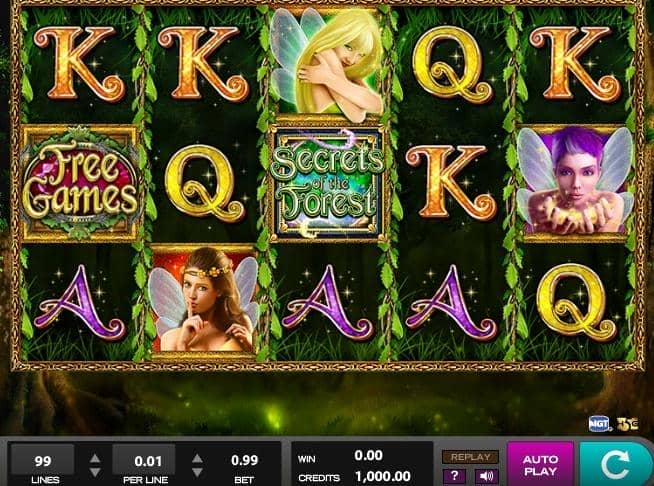Click the blonde fairy symbol
The image size is (654, 486).
(x=327, y=63)
